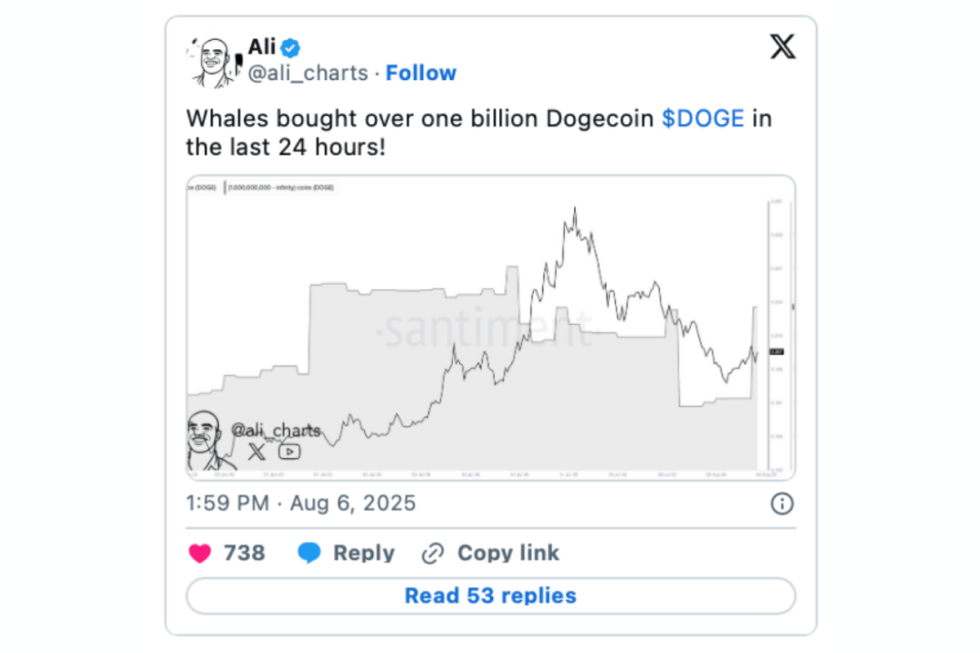This screenshot has height=653, width=980.
Task: Click the YouTube icon in chart watermark
Action: tap(289, 451)
